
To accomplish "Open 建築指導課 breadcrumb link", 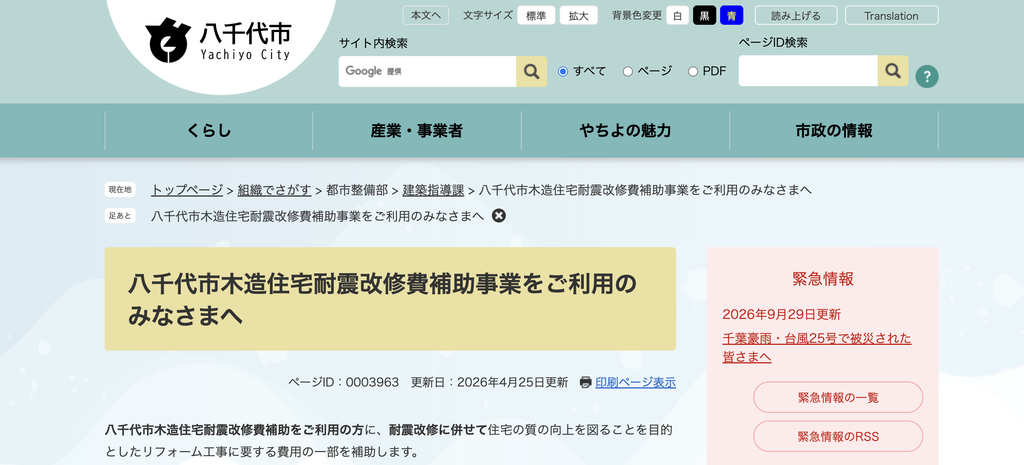I will (x=433, y=190).
